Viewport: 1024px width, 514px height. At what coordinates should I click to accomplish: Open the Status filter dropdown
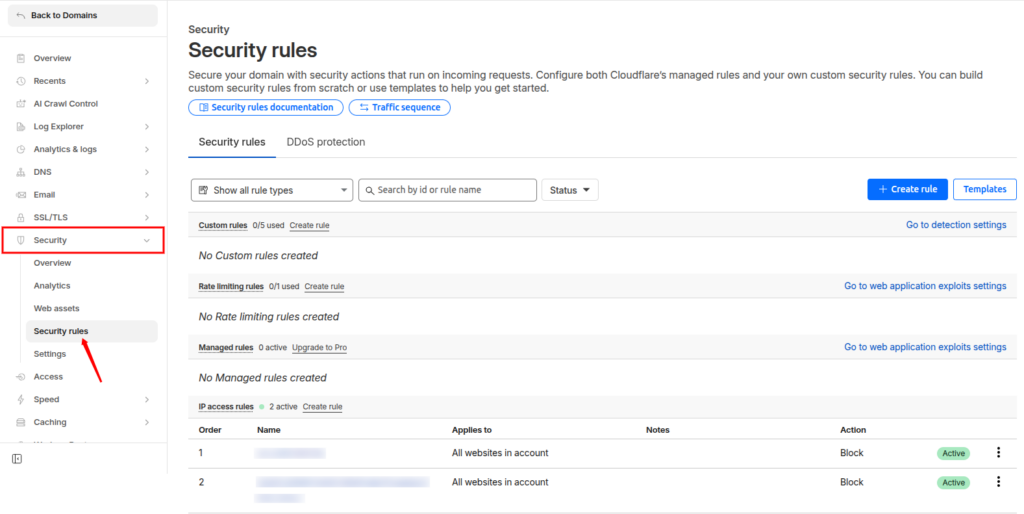(x=569, y=190)
